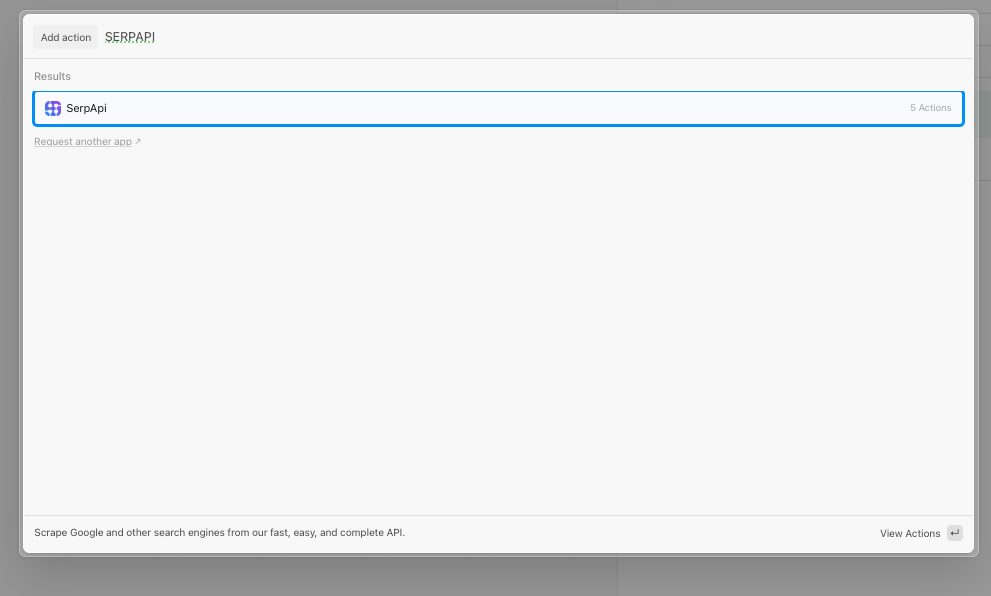Click the SerpApi app logo icon

pos(53,108)
